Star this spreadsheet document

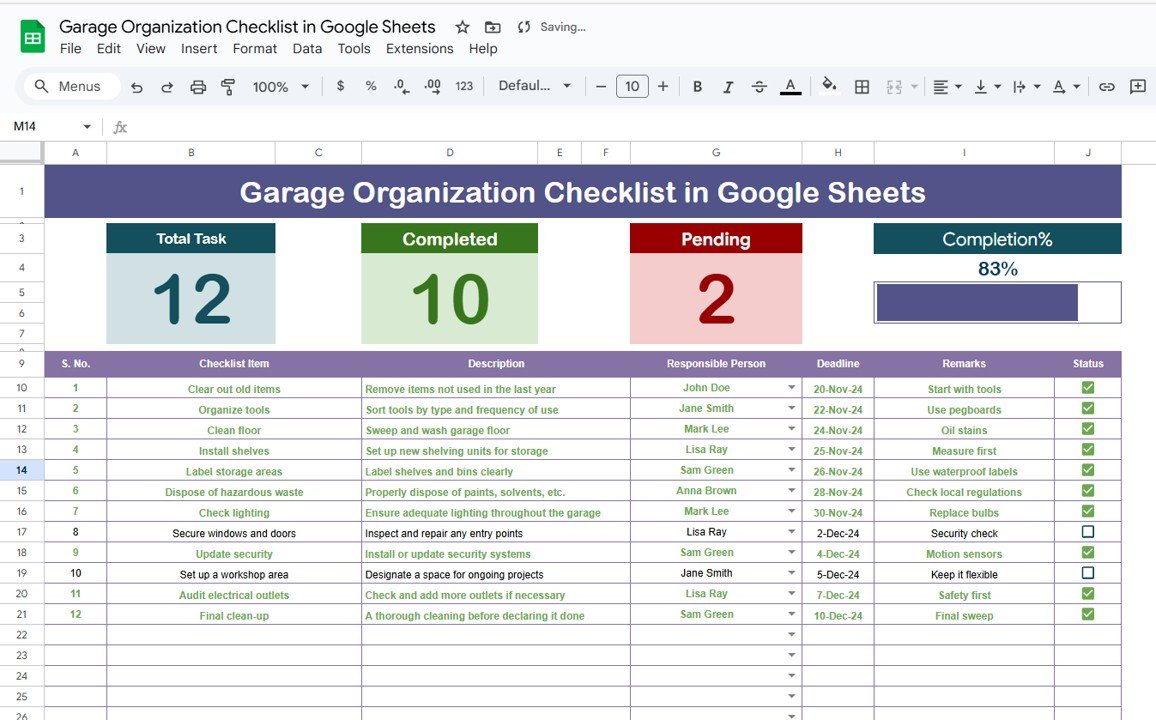point(462,27)
